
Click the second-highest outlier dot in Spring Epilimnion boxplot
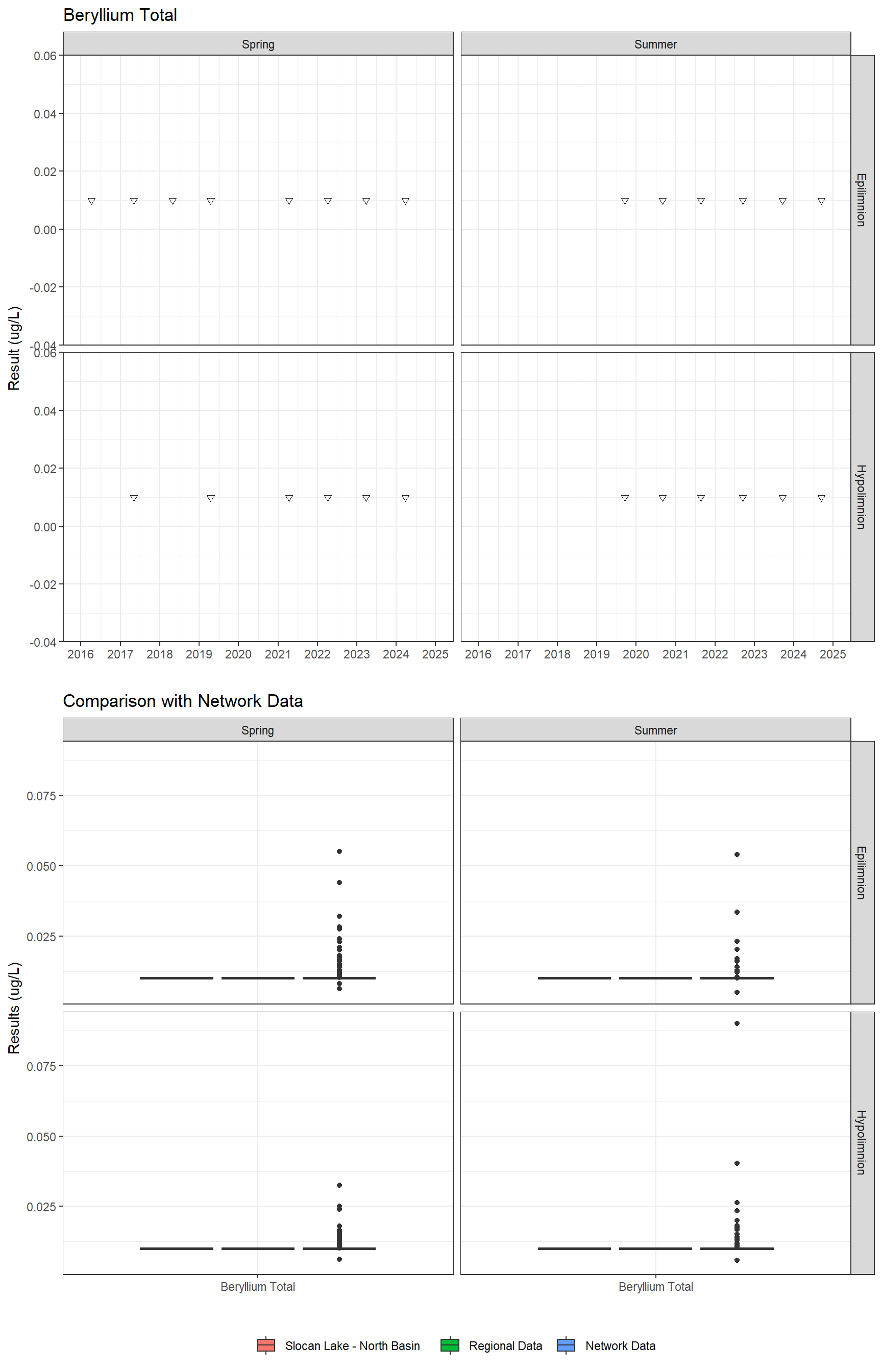point(339,883)
